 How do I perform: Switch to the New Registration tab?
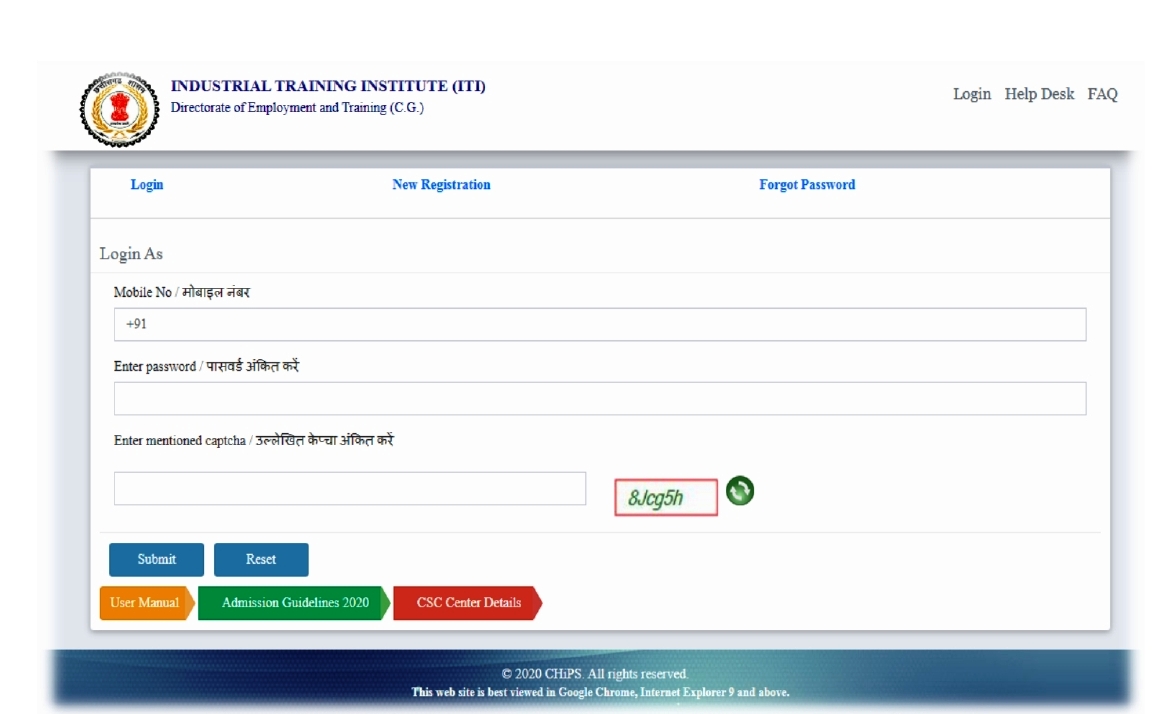[x=439, y=184]
